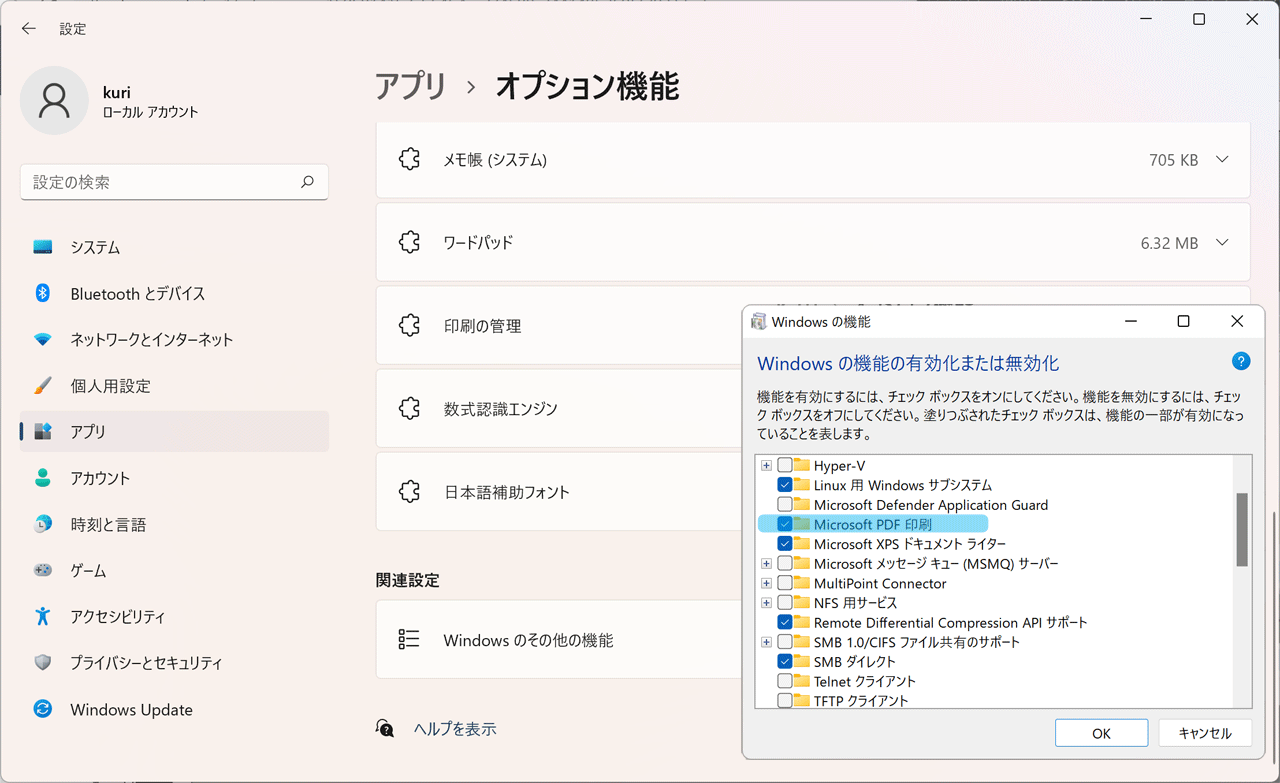Select アプリ in the sidebar
Viewport: 1280px width, 783px height.
pyautogui.click(x=174, y=431)
